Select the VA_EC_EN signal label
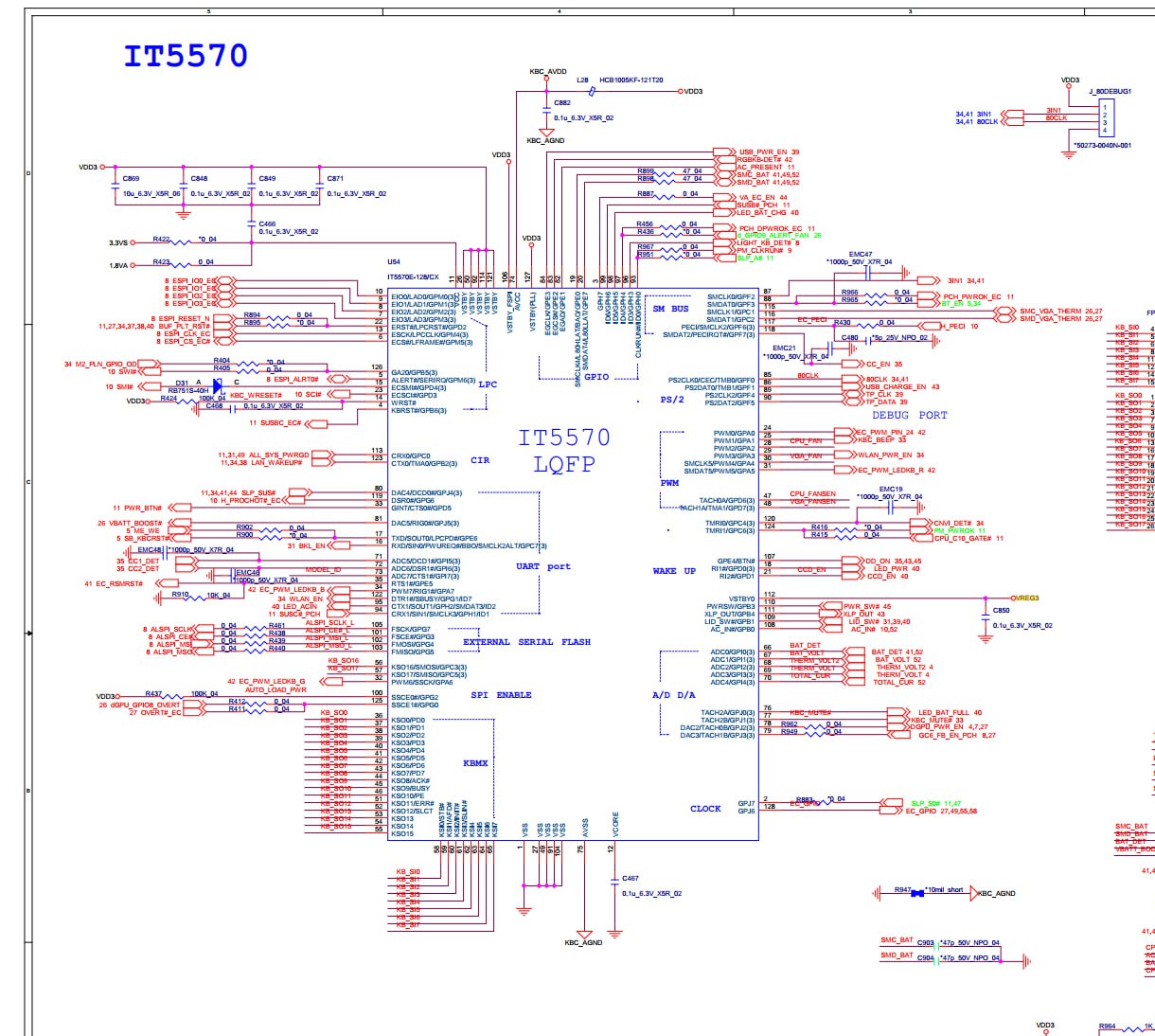The image size is (1155, 1036). [x=757, y=197]
